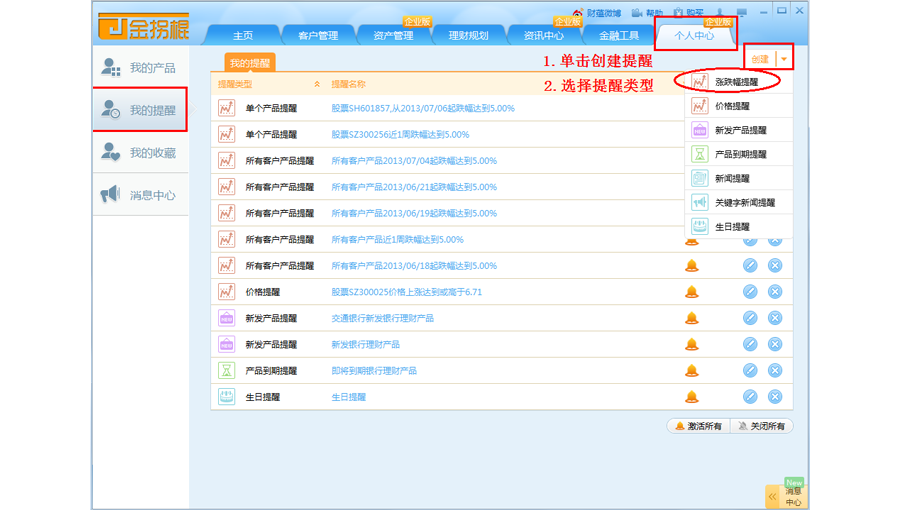Select 关键字新闻提醒 from the create menu

[x=744, y=203]
